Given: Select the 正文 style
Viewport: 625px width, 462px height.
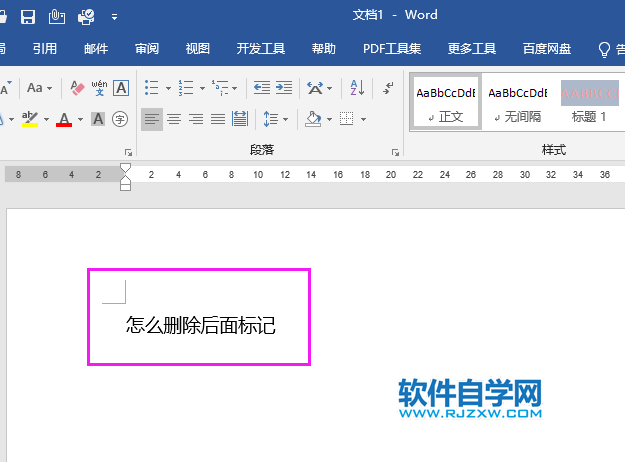Looking at the screenshot, I should click(446, 102).
